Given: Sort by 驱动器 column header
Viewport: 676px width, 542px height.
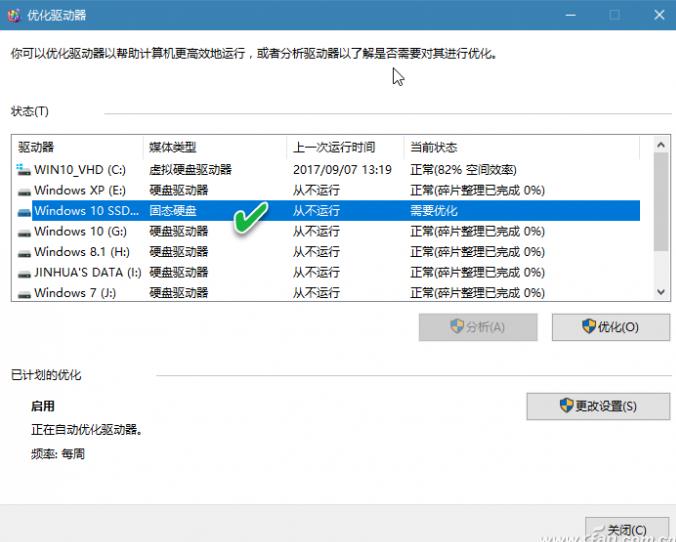Looking at the screenshot, I should (x=78, y=147).
